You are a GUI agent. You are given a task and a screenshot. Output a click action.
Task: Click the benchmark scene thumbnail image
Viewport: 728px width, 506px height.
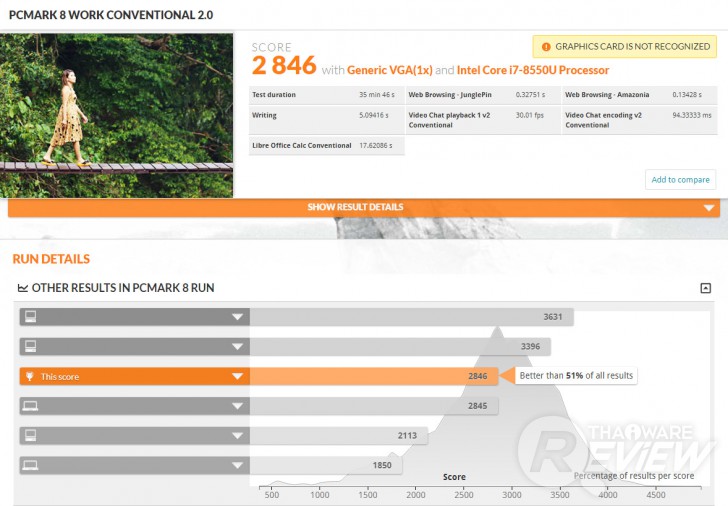coord(117,116)
